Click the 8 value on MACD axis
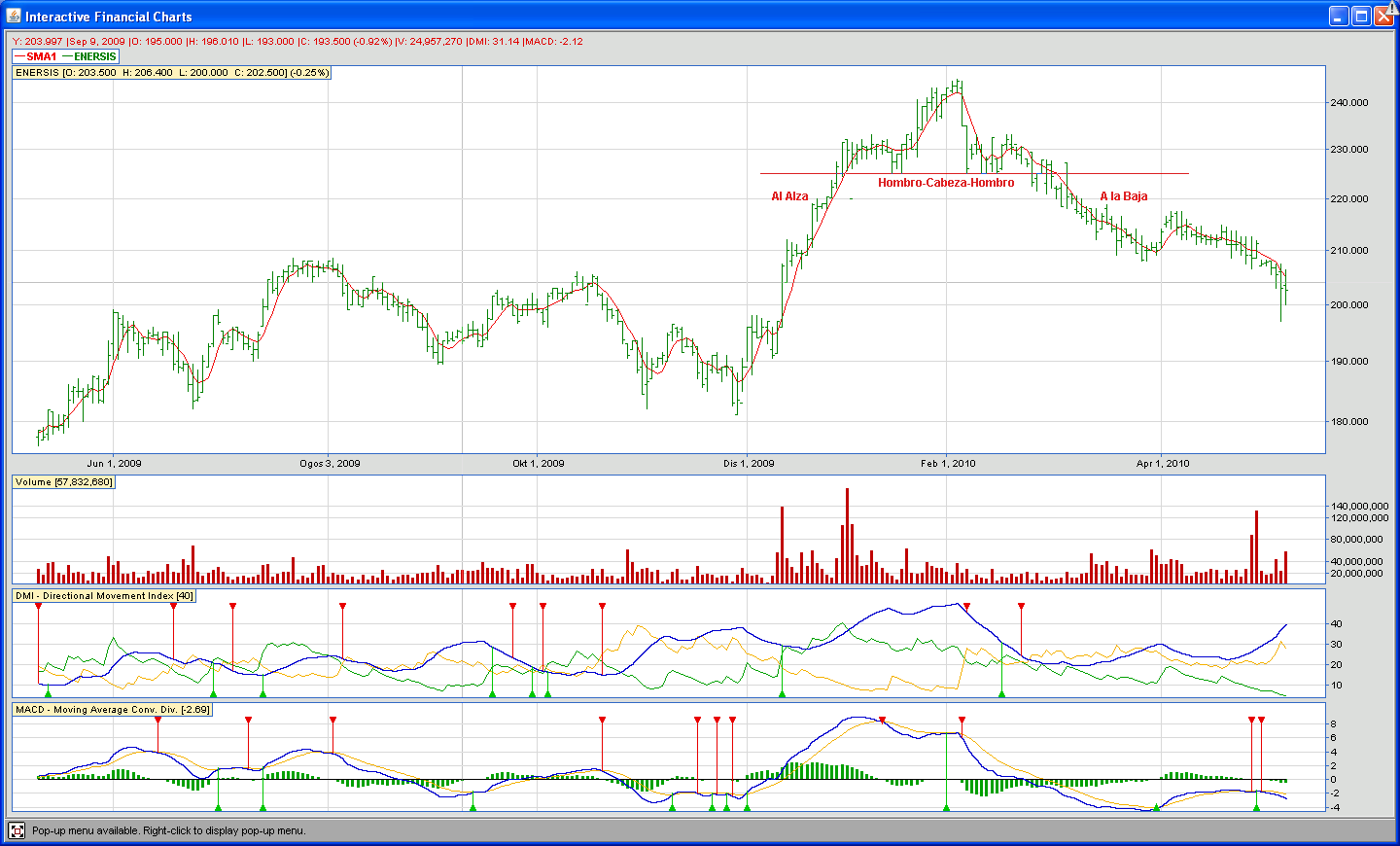 [x=1334, y=724]
